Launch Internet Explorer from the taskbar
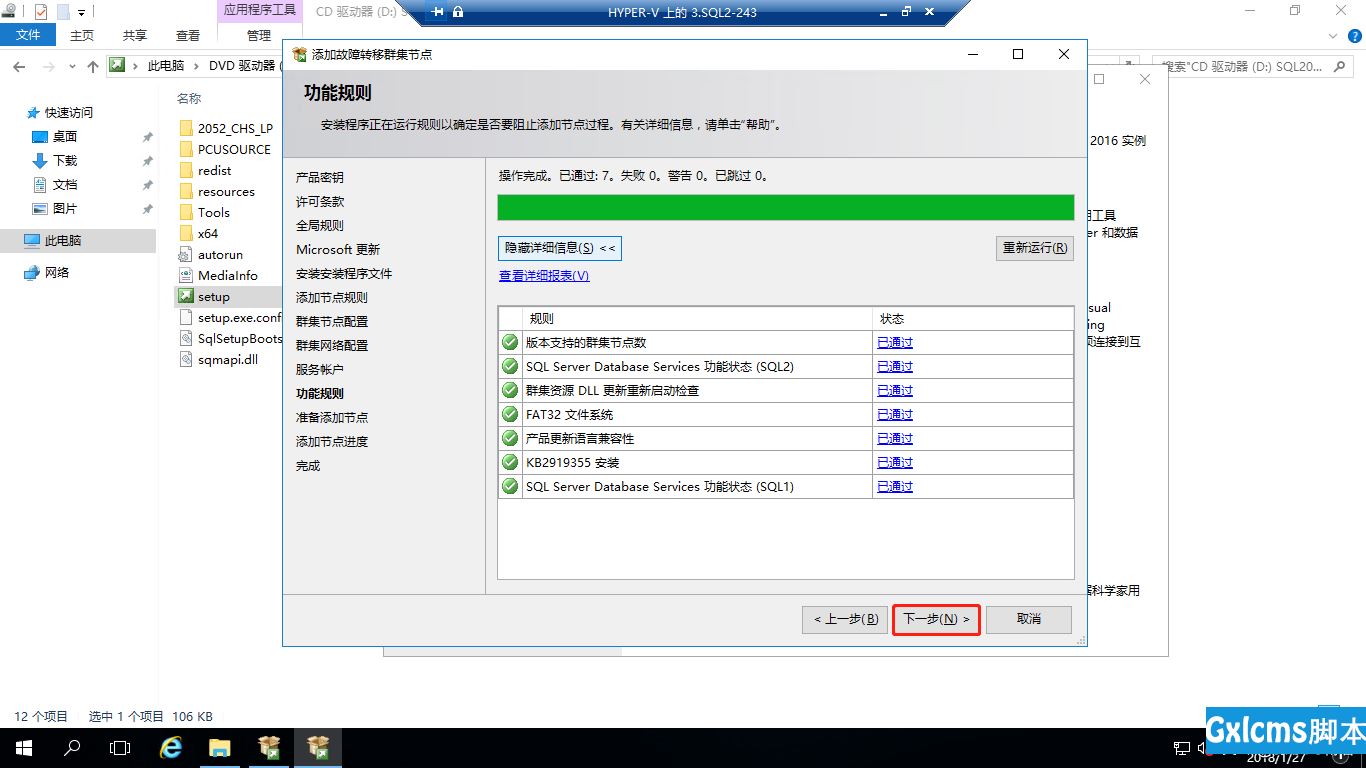 point(171,748)
